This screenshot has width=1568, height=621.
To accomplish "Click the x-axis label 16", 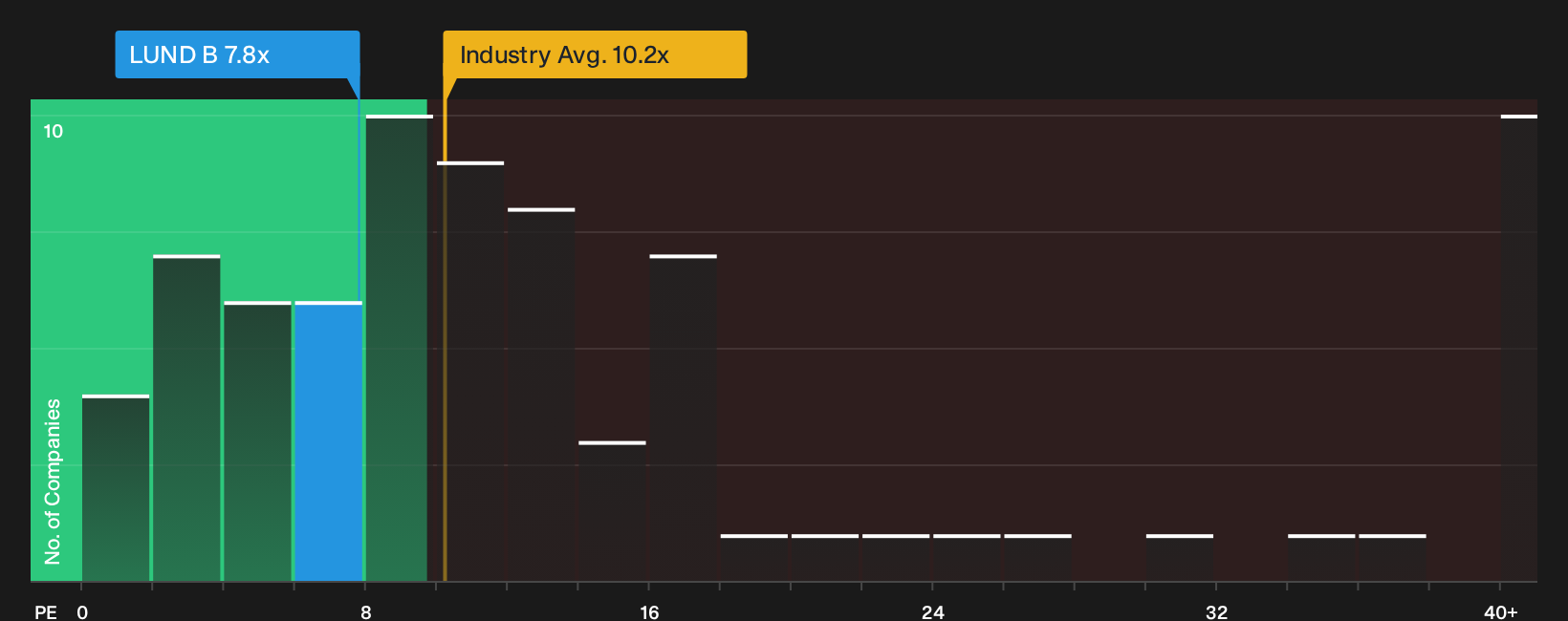I will coord(649,611).
